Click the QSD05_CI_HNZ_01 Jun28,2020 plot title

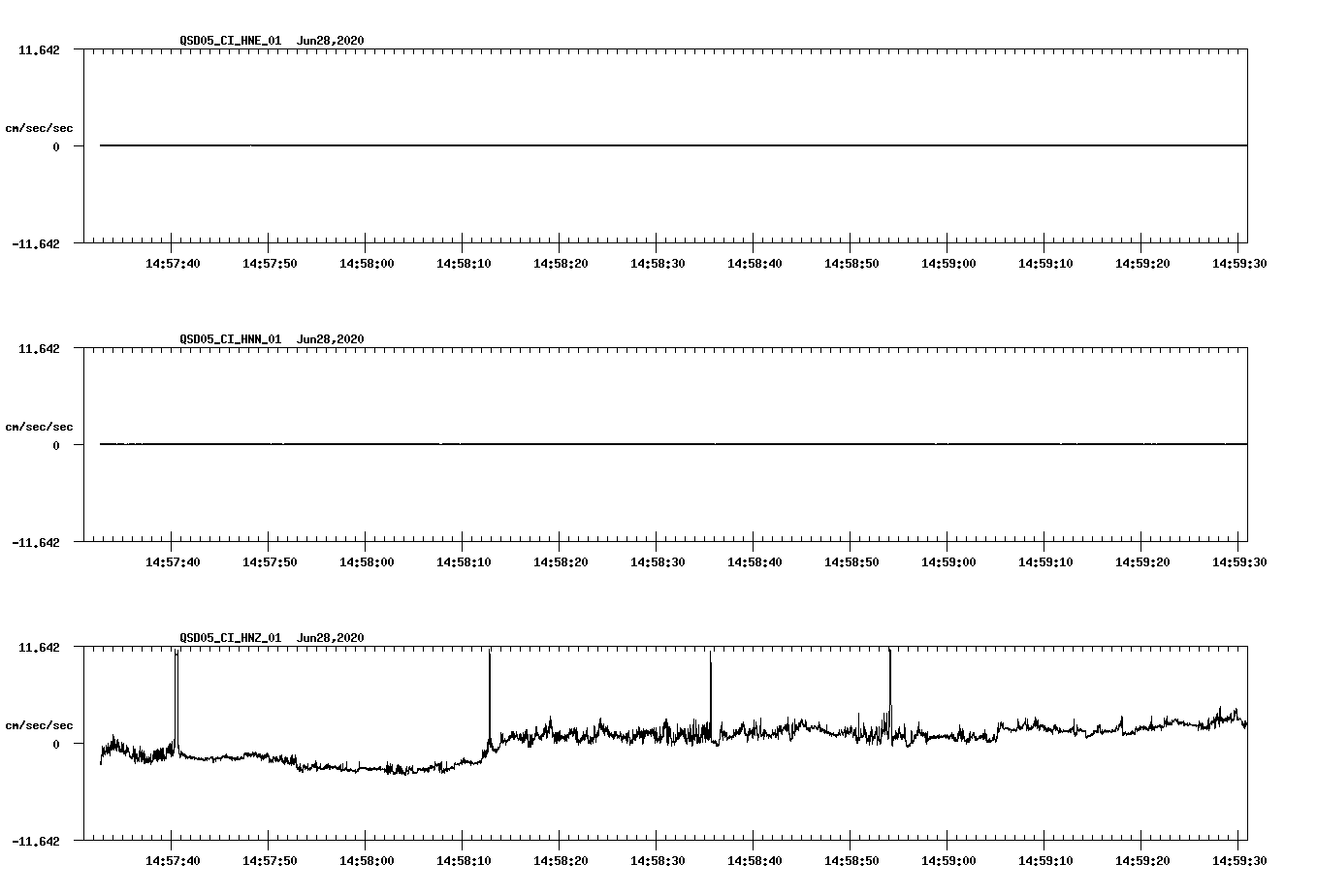(x=272, y=637)
